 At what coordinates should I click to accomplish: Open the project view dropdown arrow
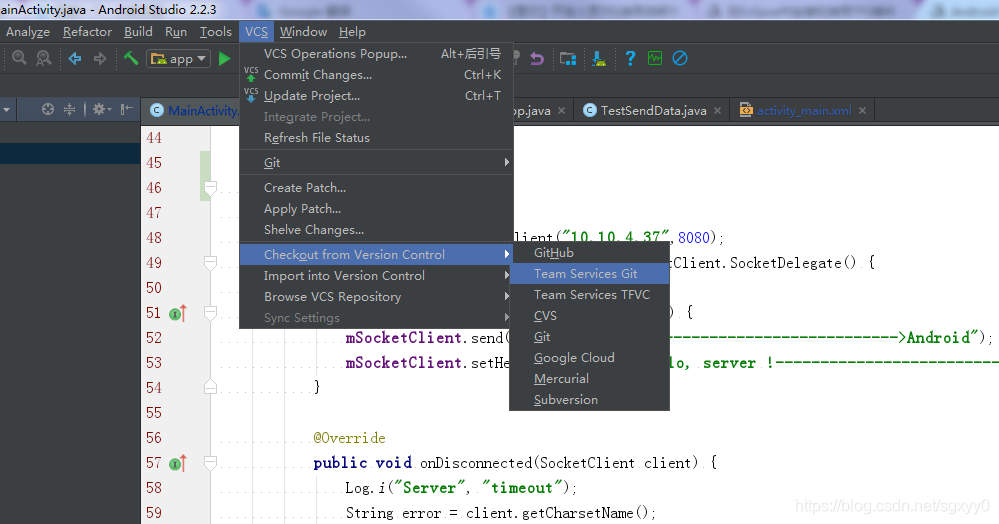6,110
